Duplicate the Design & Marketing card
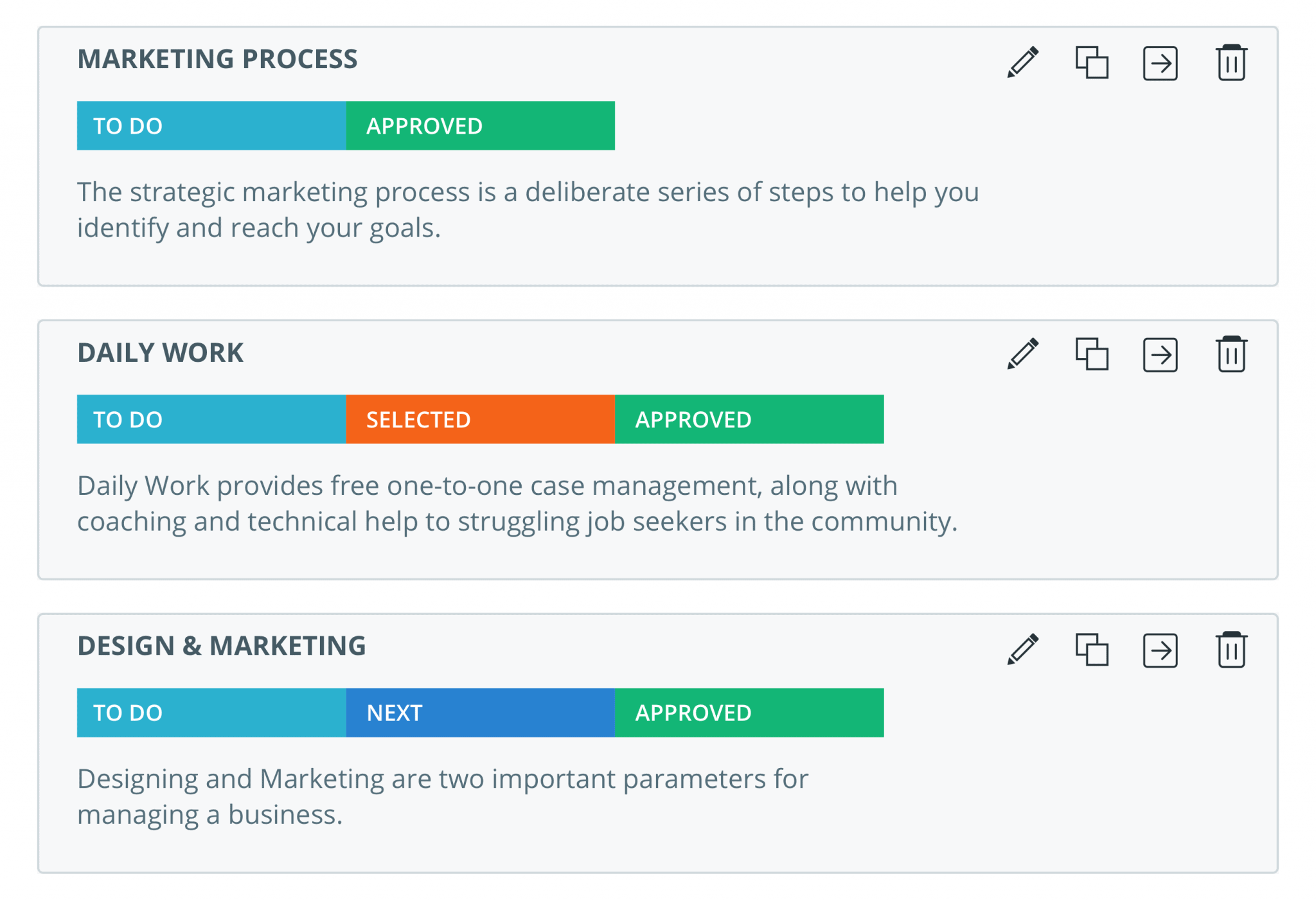This screenshot has height=901, width=1316. (1092, 649)
